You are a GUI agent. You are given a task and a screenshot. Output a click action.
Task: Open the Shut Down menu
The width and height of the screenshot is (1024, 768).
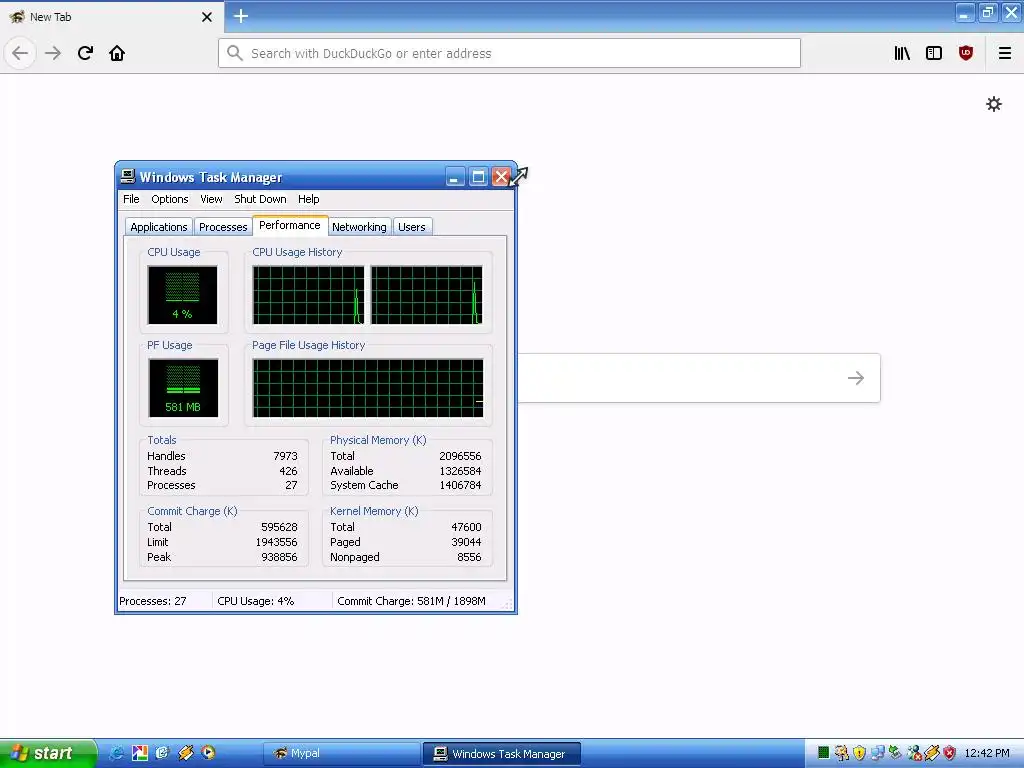click(x=260, y=199)
